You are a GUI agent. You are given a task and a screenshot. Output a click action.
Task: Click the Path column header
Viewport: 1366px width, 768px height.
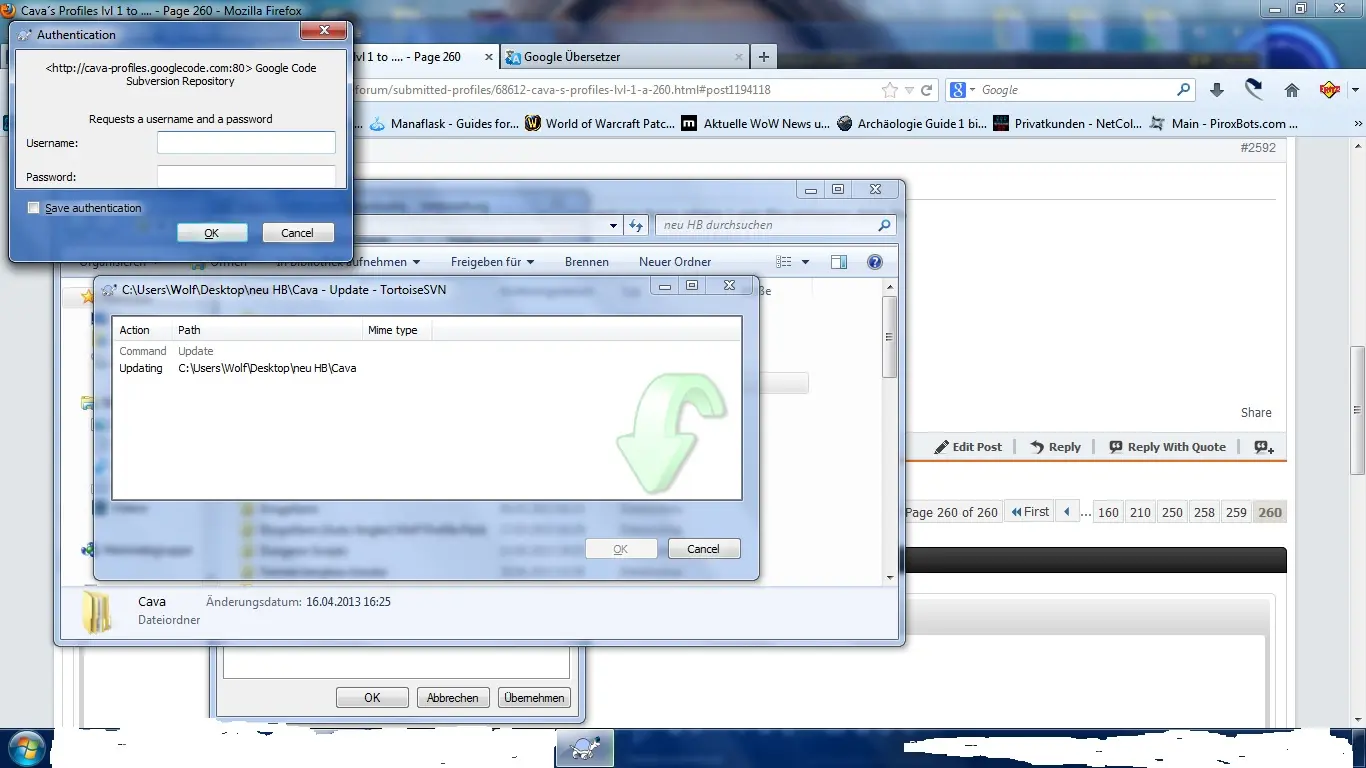point(189,330)
